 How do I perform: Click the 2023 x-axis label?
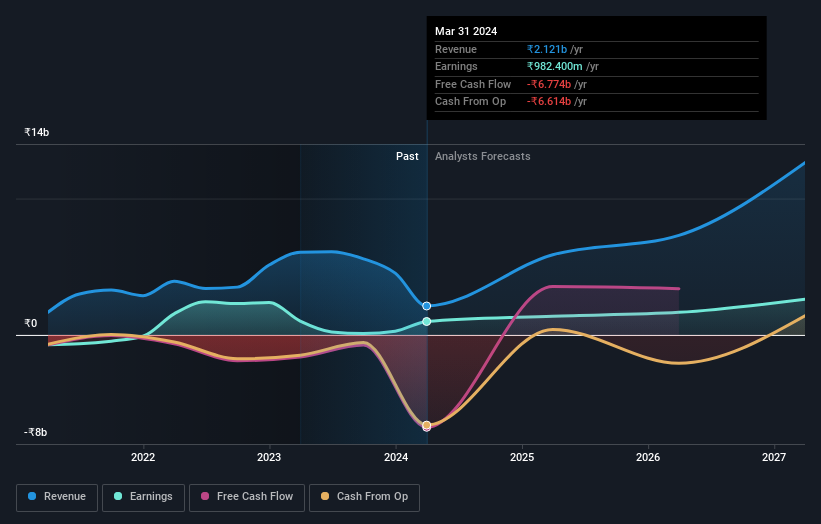[x=269, y=457]
